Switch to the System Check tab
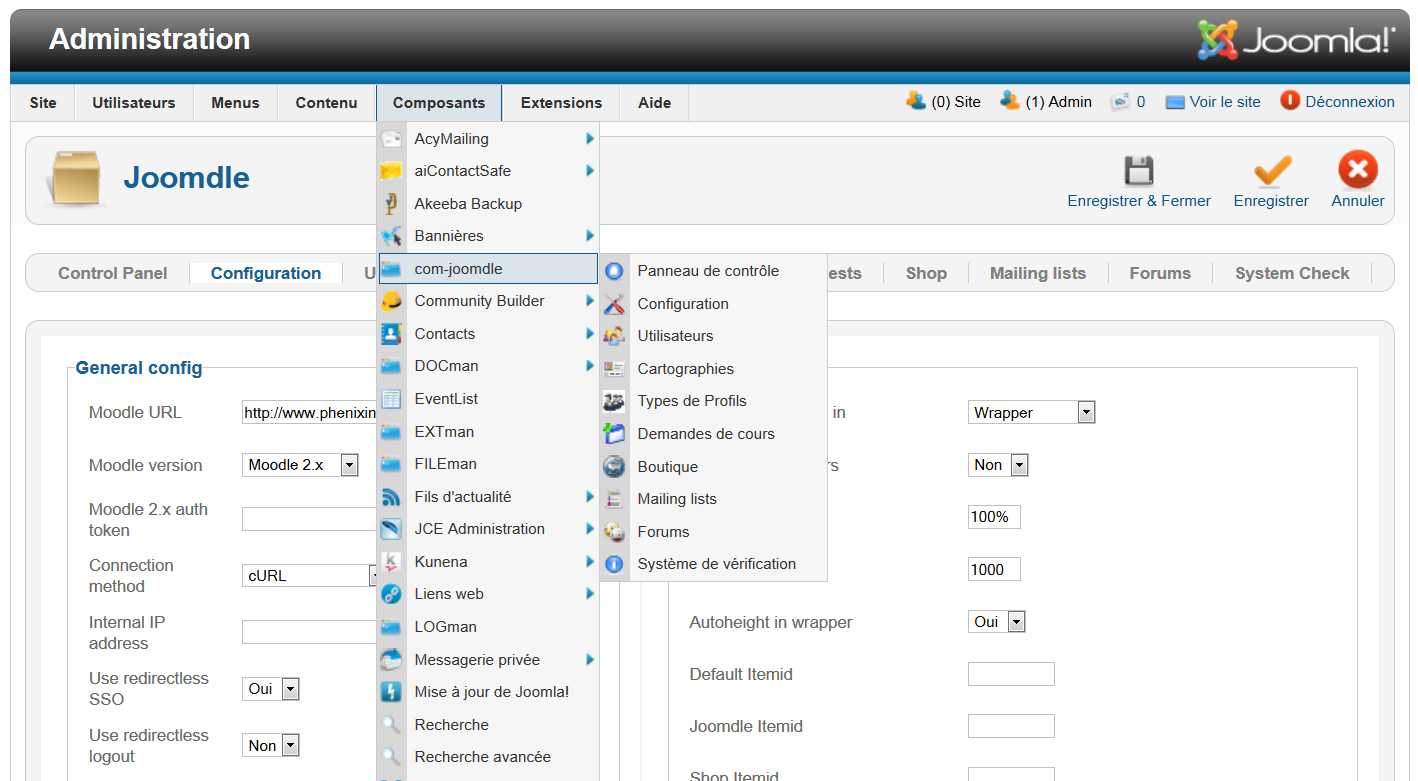 (x=1291, y=273)
